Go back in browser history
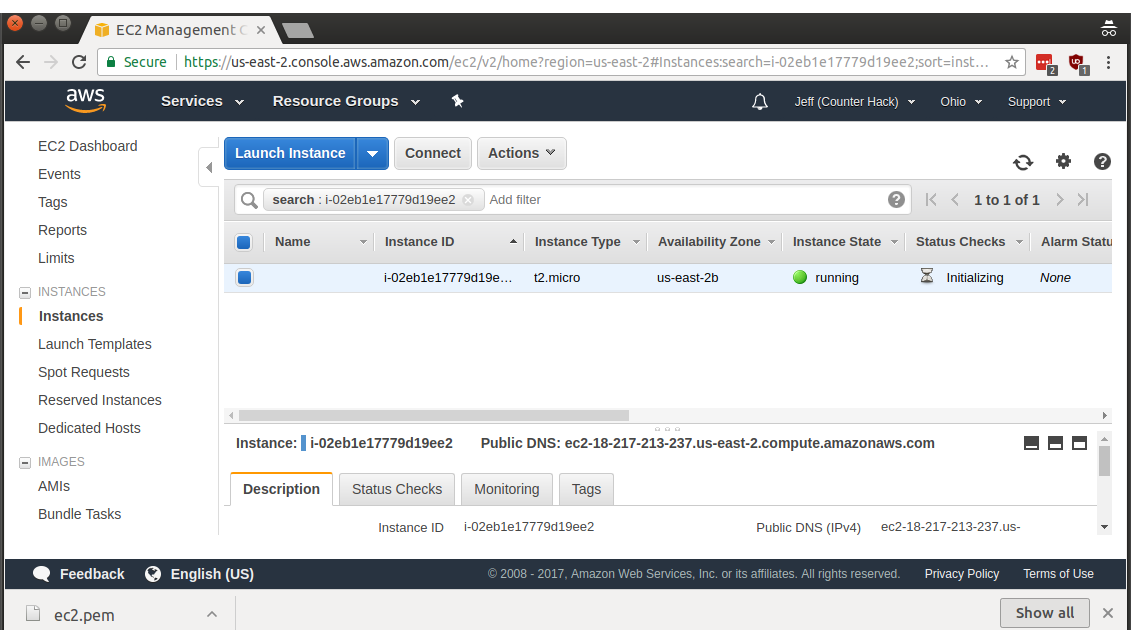The image size is (1131, 643). pos(23,62)
